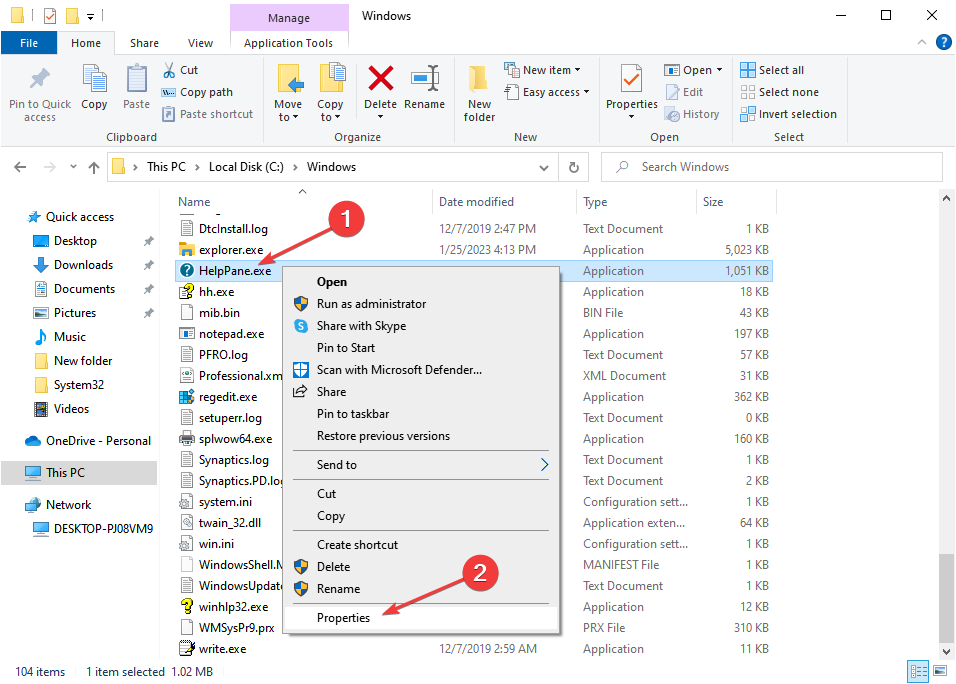Image resolution: width=956 pixels, height=684 pixels.
Task: Open file History from the ribbon
Action: 692,114
